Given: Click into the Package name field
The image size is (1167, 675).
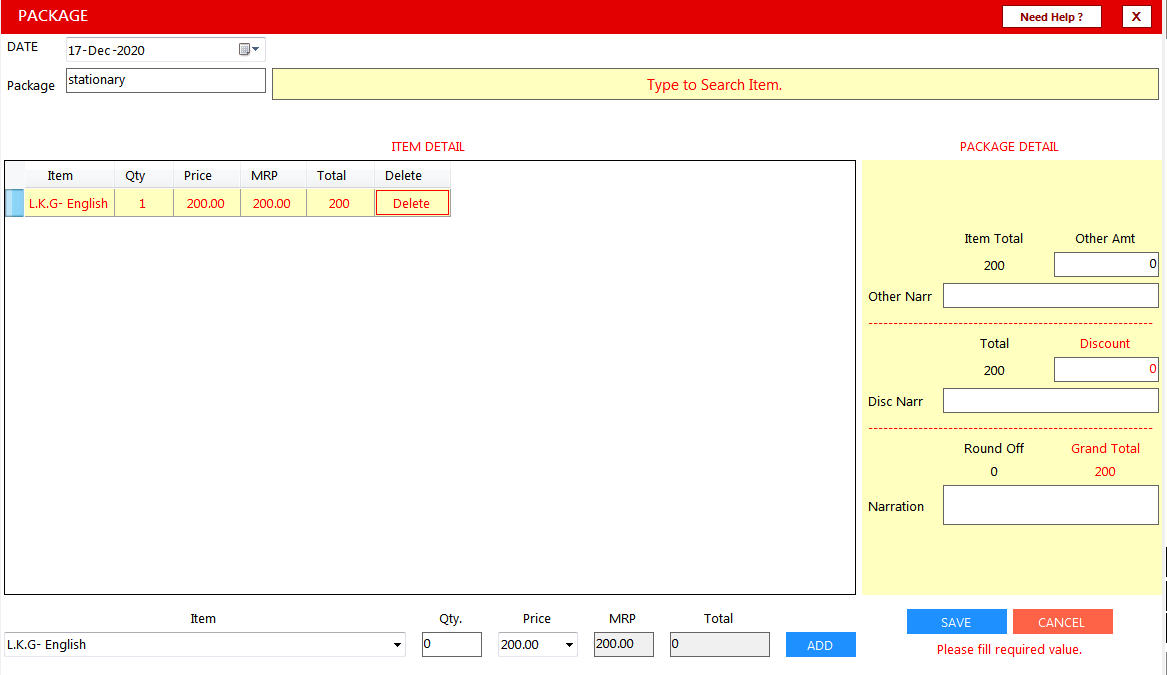Looking at the screenshot, I should 165,80.
